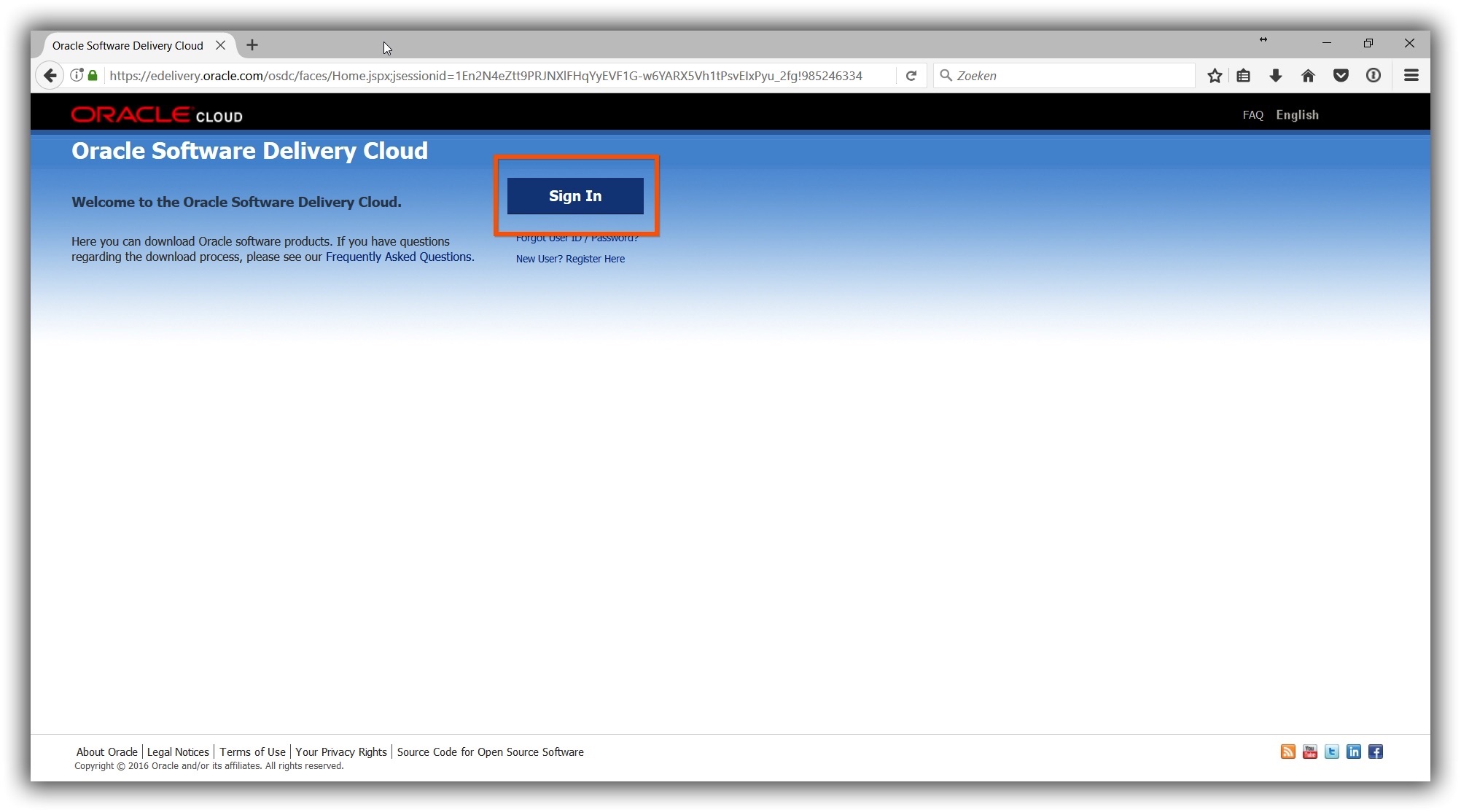Restore down the browser window
The height and width of the screenshot is (812, 1461).
point(1368,44)
